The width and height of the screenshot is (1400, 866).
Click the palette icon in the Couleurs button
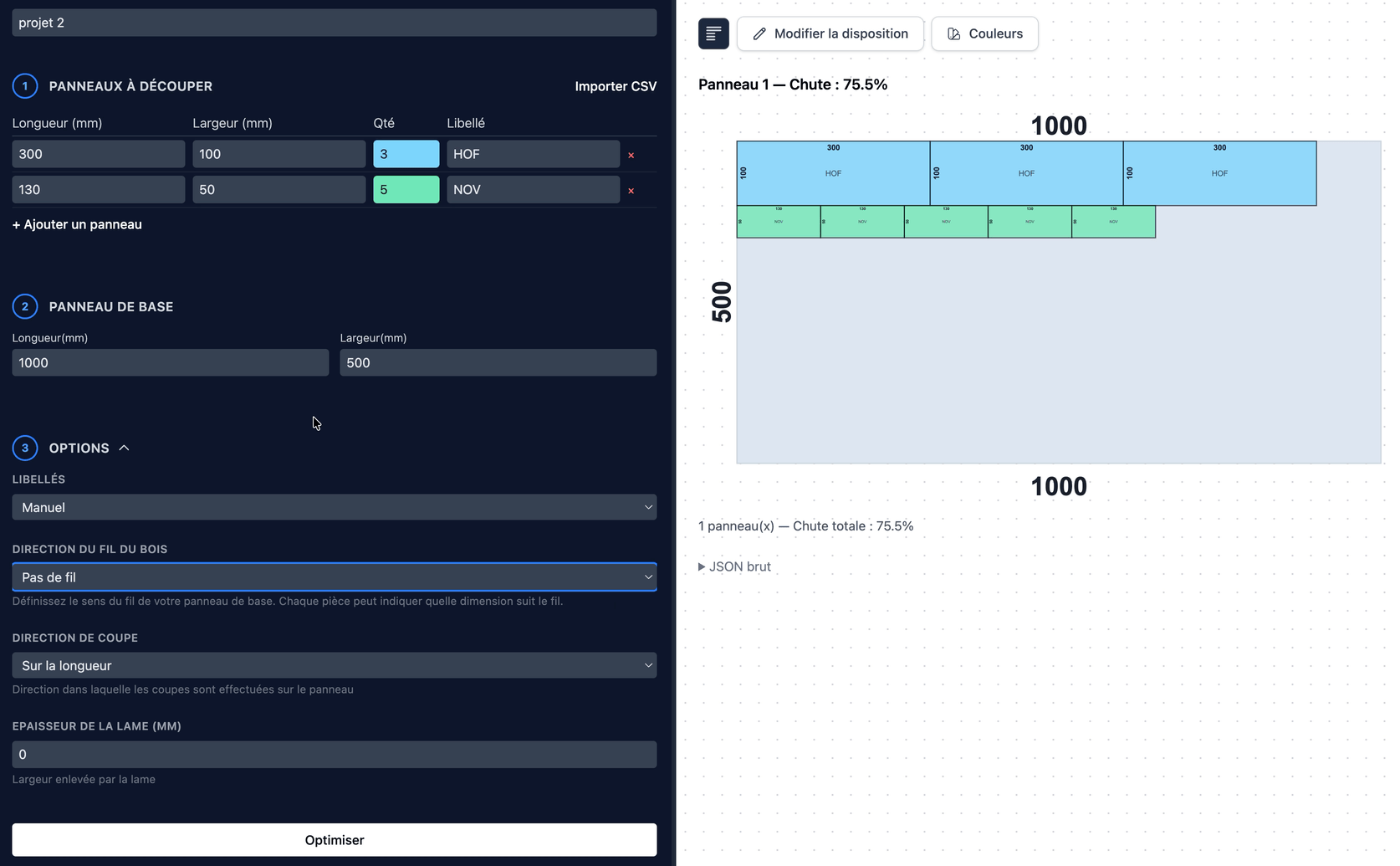coord(953,33)
